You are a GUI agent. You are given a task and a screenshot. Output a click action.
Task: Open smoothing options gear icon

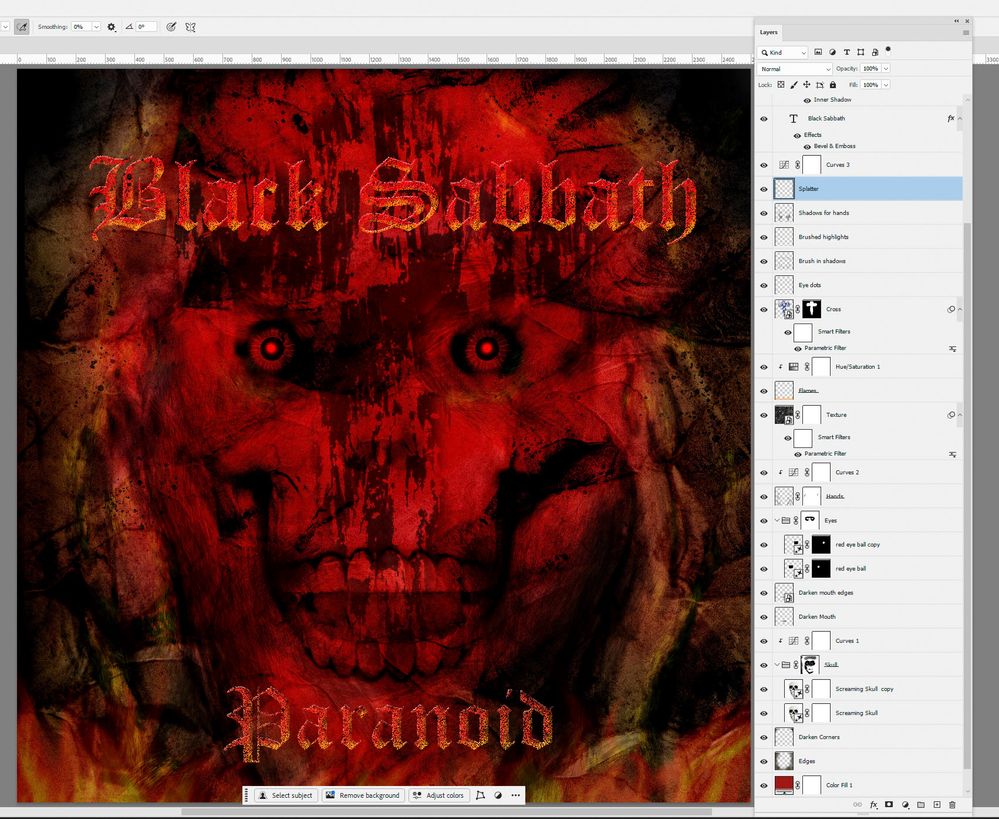pyautogui.click(x=111, y=27)
